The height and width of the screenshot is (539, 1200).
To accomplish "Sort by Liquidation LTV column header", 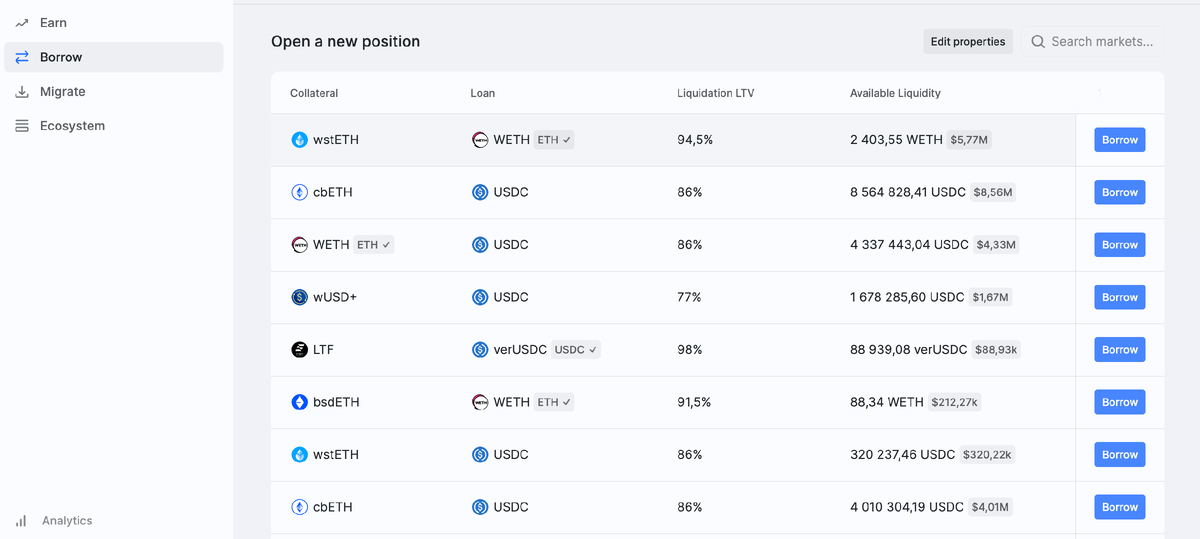I will pos(715,93).
